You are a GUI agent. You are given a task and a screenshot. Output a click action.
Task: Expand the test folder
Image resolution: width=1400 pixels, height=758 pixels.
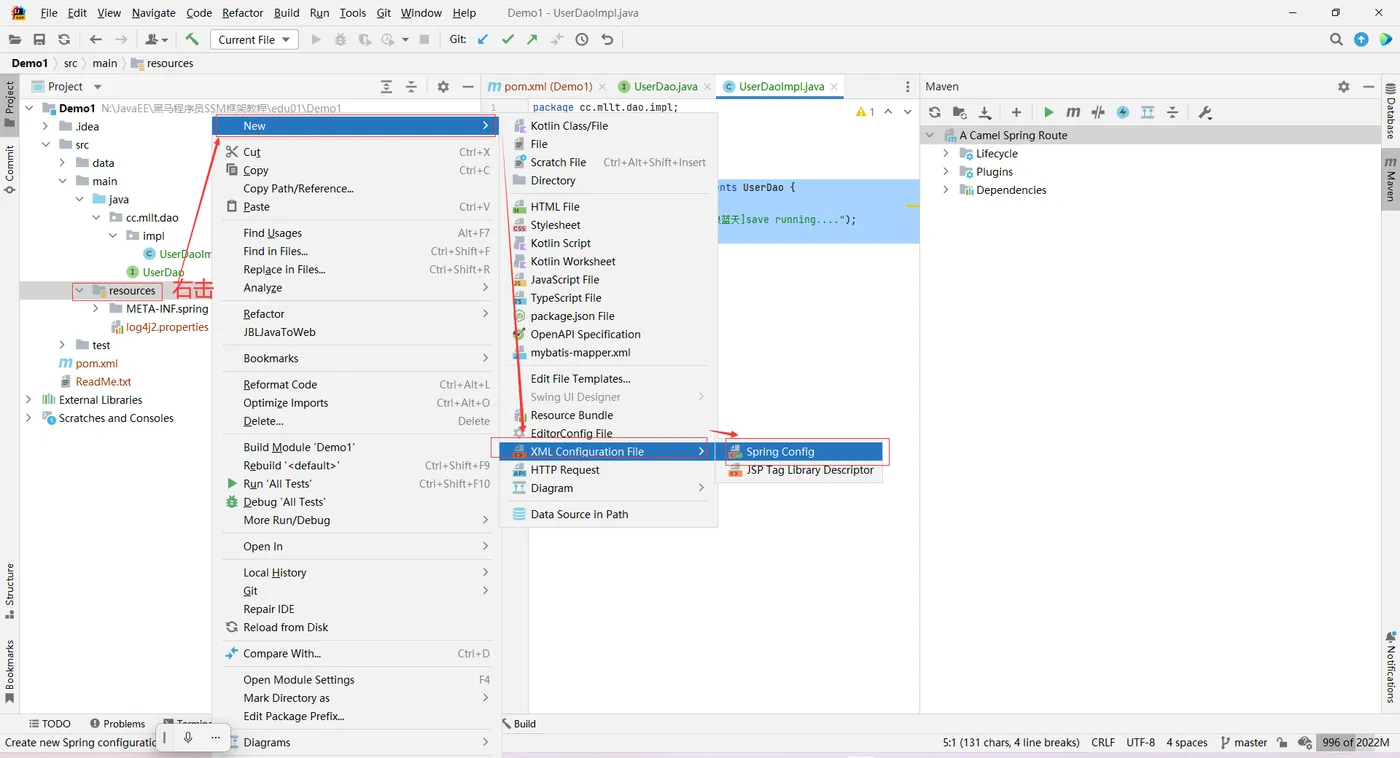[x=62, y=345]
